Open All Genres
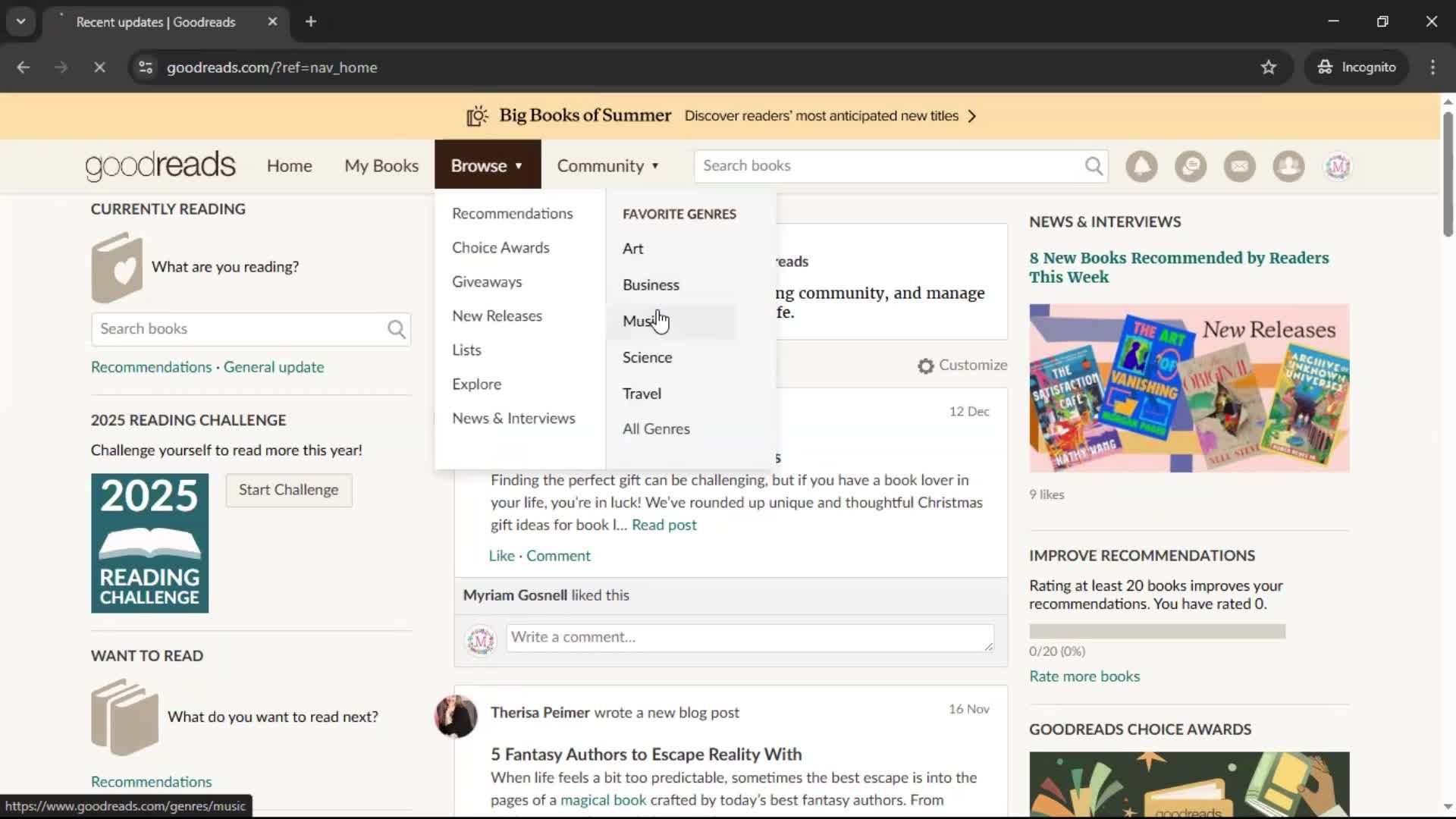1456x819 pixels. pyautogui.click(x=656, y=429)
